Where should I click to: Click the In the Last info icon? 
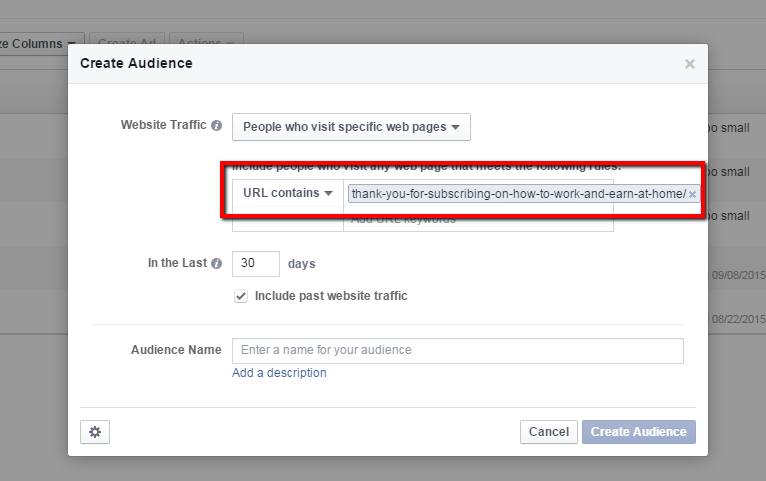click(x=216, y=264)
